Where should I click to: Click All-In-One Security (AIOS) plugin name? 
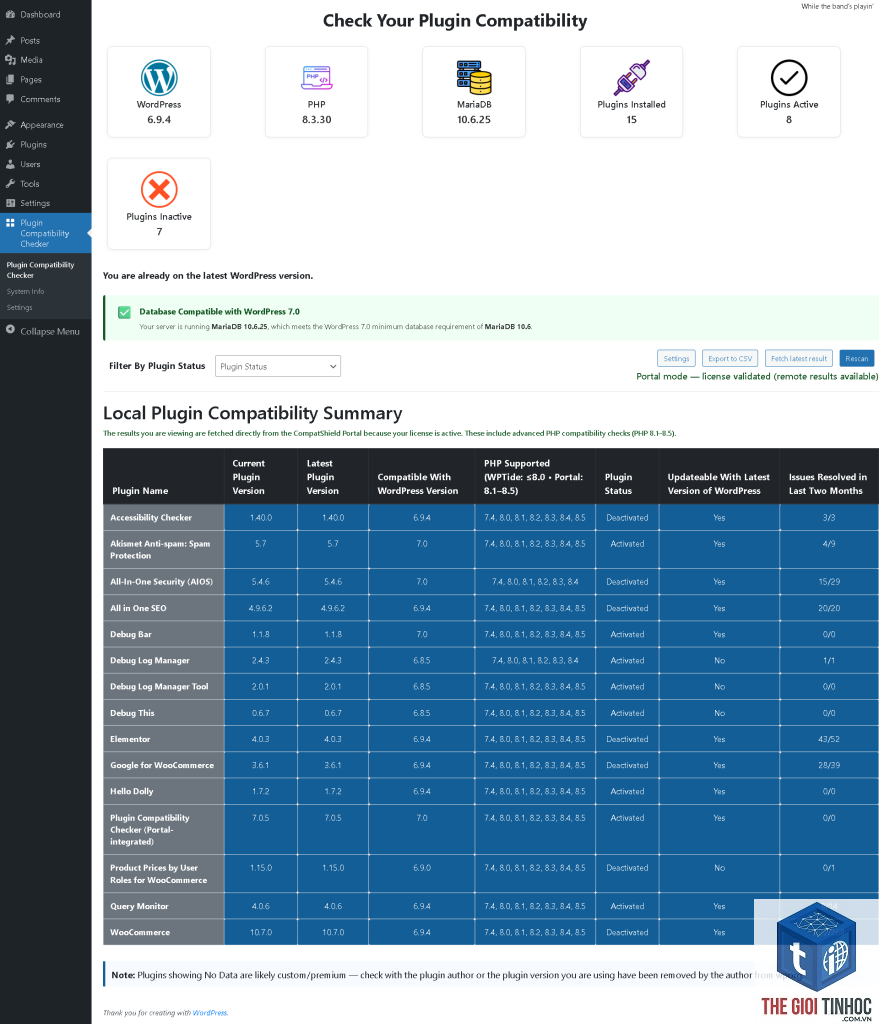coord(161,582)
